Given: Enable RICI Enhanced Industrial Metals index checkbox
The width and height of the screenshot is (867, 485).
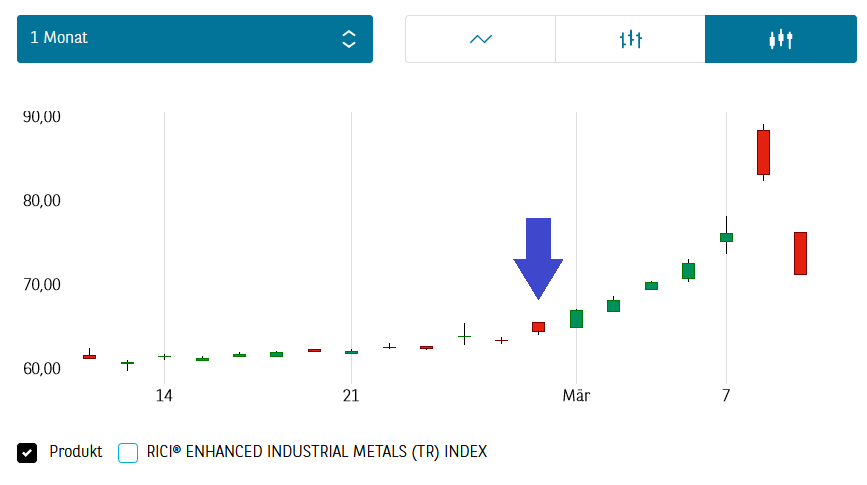Looking at the screenshot, I should [128, 453].
